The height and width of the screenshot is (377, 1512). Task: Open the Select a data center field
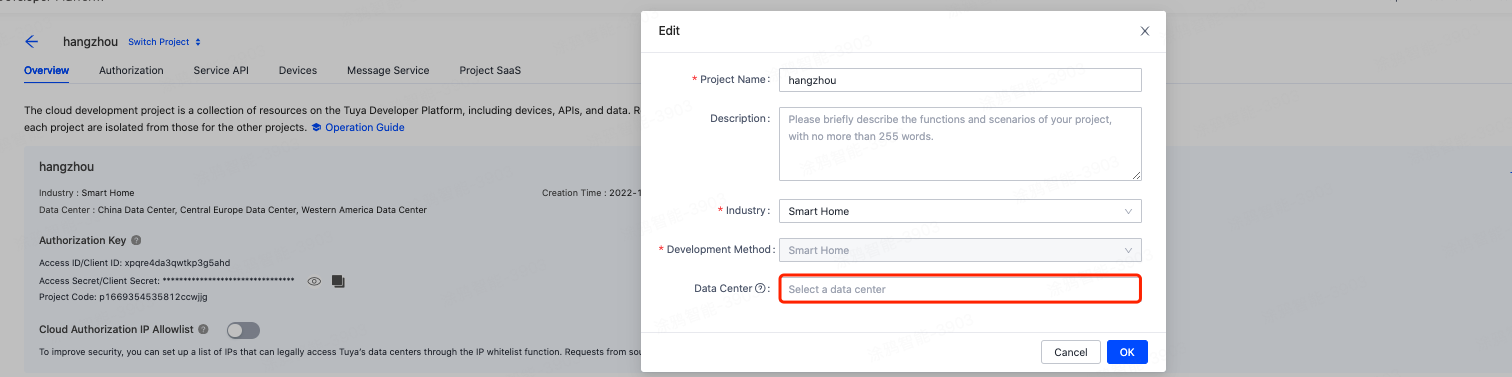click(x=960, y=289)
